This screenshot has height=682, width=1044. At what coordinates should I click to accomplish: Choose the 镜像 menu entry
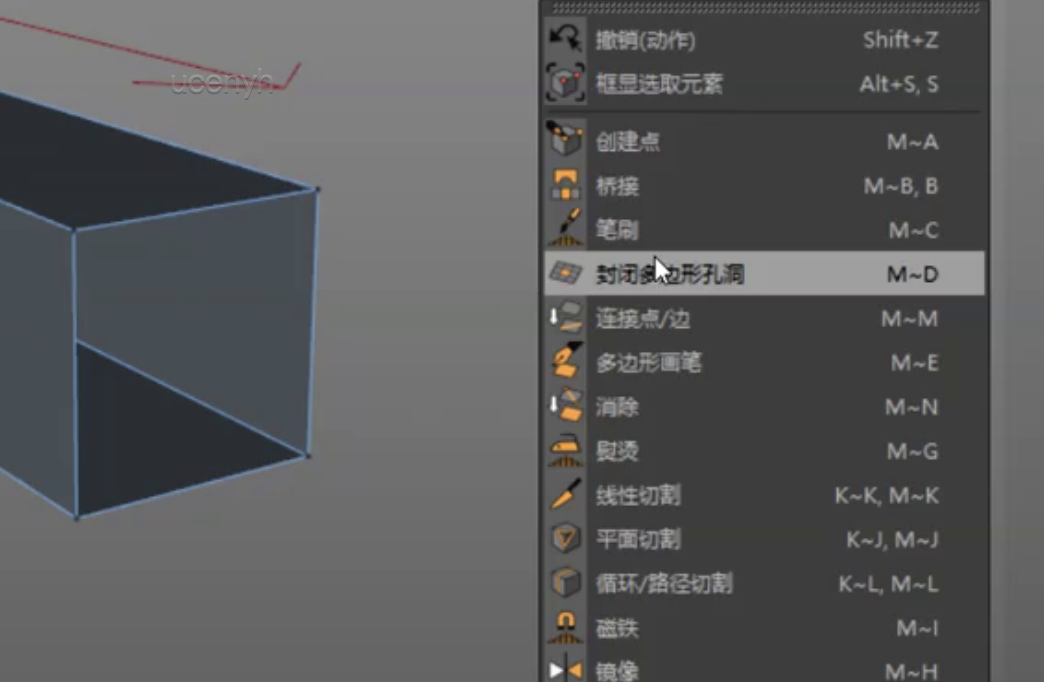764,668
